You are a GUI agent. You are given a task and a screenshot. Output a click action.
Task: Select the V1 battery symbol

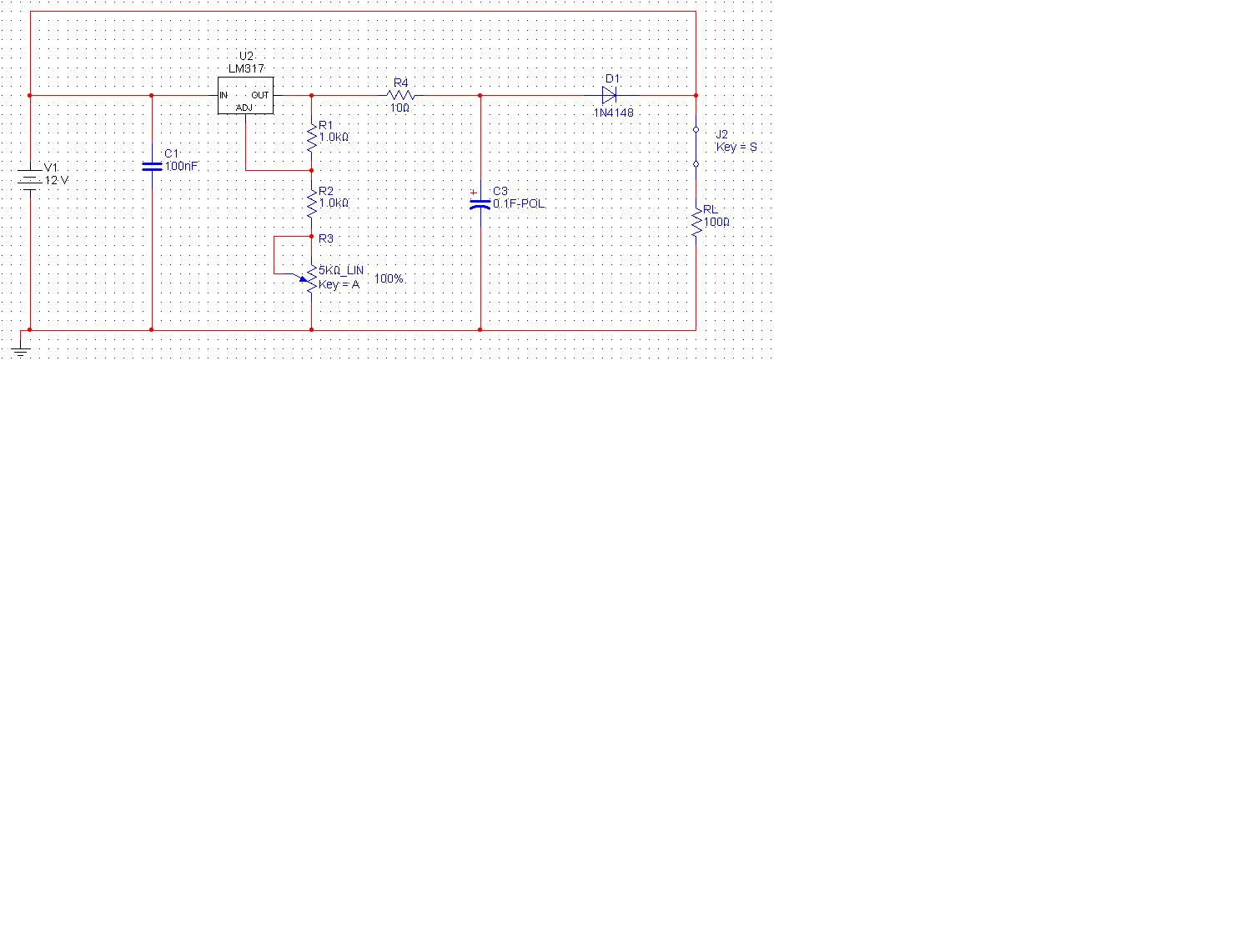(x=30, y=178)
